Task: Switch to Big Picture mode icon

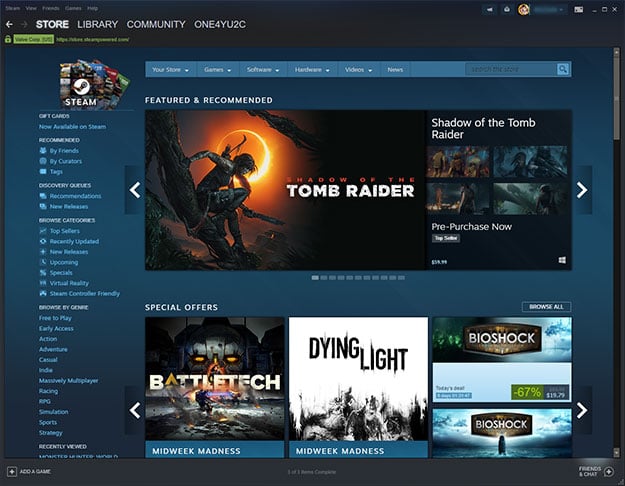Action: (x=578, y=10)
